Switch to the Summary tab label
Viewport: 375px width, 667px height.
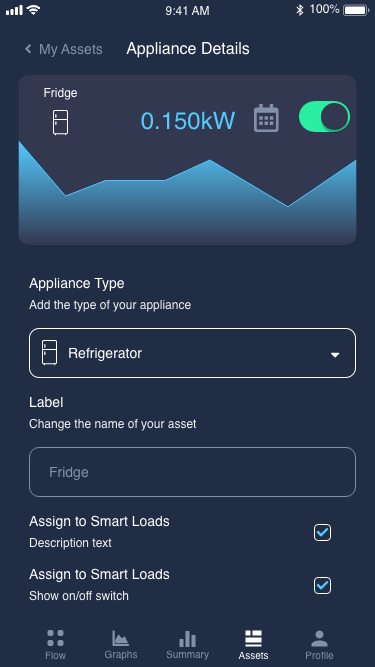tap(188, 654)
